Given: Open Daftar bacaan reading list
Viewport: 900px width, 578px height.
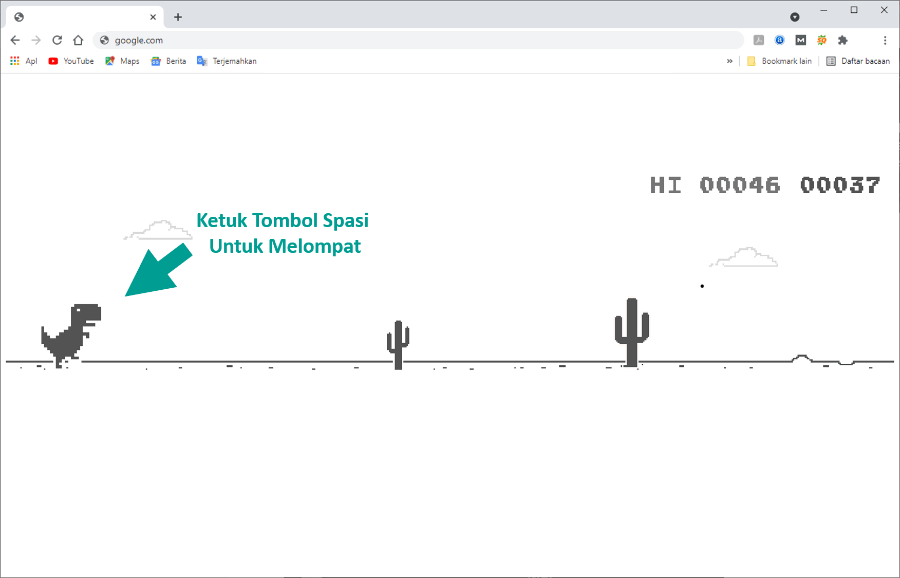Looking at the screenshot, I should [858, 61].
